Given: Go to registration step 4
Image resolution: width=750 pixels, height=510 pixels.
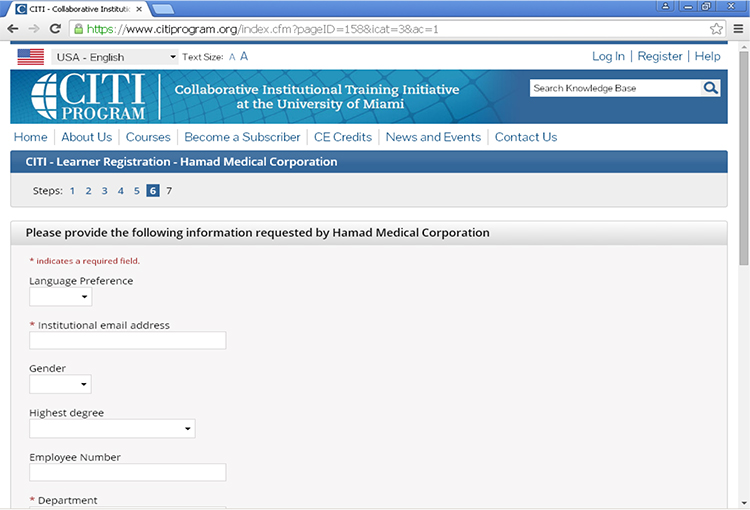Looking at the screenshot, I should click(x=121, y=191).
